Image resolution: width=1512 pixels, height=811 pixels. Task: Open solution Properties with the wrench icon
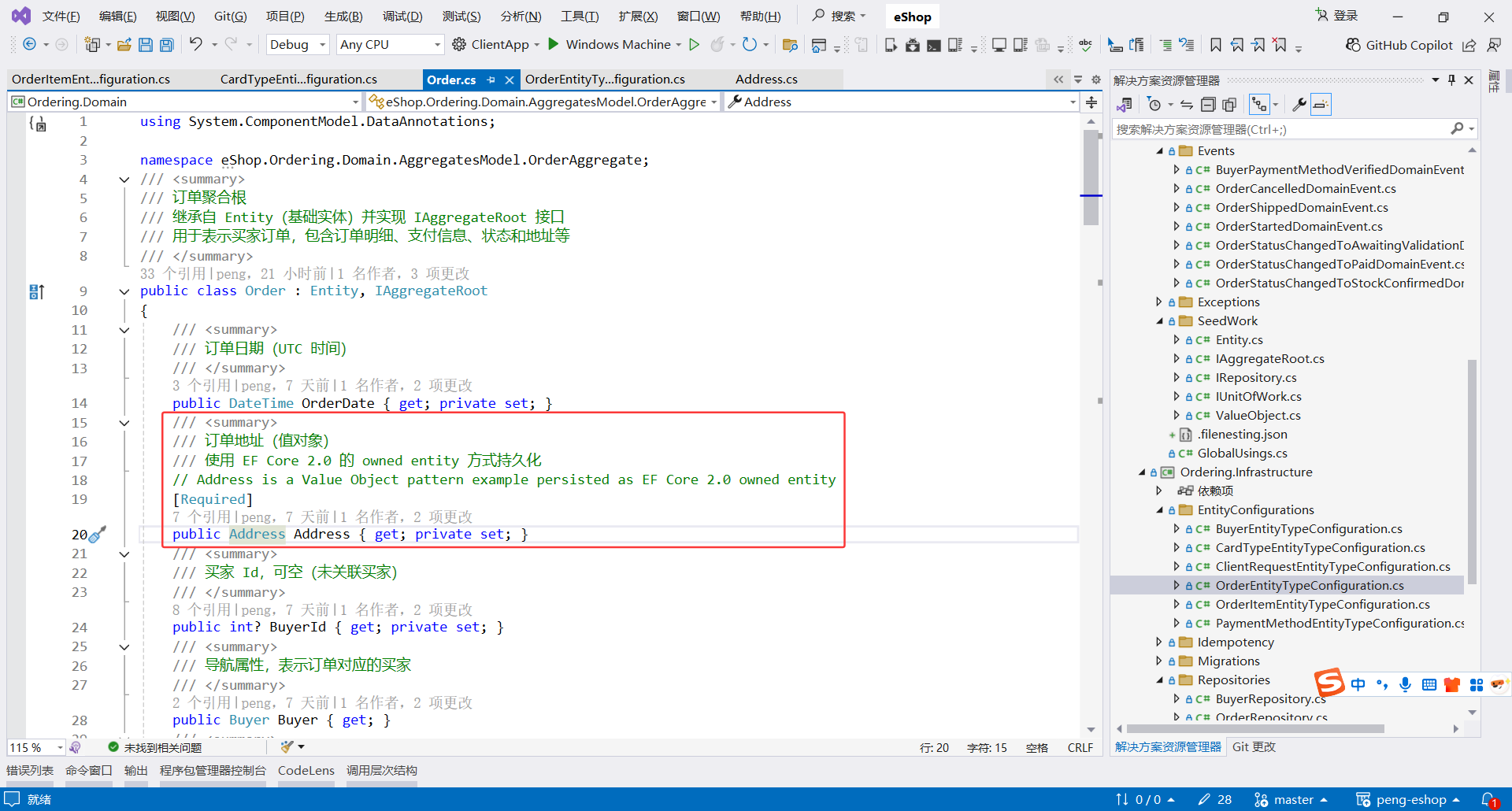[1299, 104]
